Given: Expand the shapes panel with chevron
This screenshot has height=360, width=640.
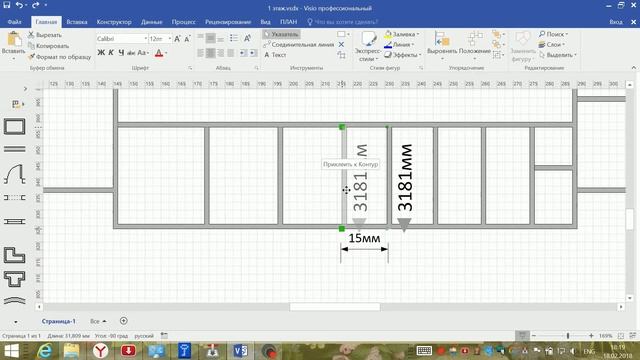Looking at the screenshot, I should (x=25, y=89).
